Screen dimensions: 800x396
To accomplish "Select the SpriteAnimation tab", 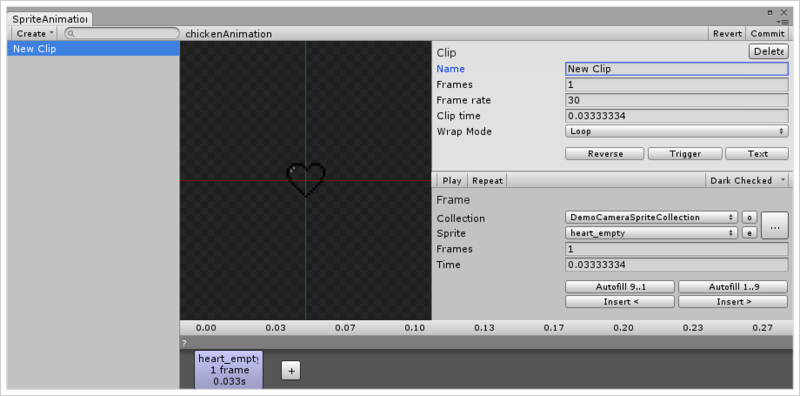I will [49, 19].
